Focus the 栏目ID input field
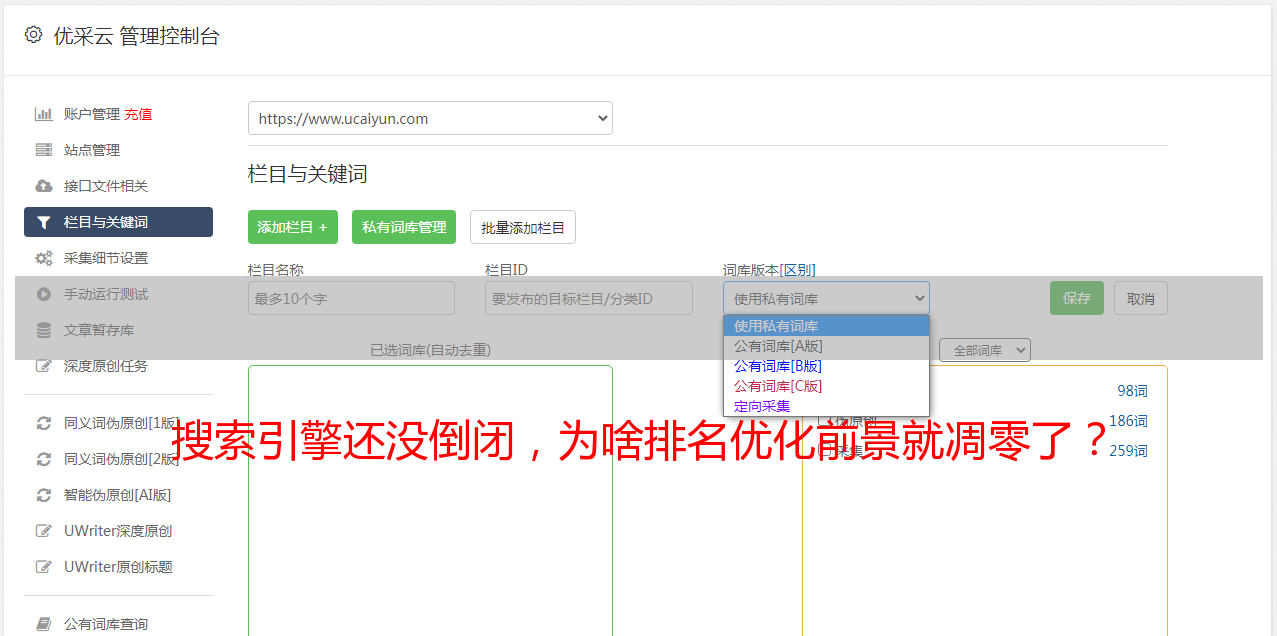 [x=589, y=298]
